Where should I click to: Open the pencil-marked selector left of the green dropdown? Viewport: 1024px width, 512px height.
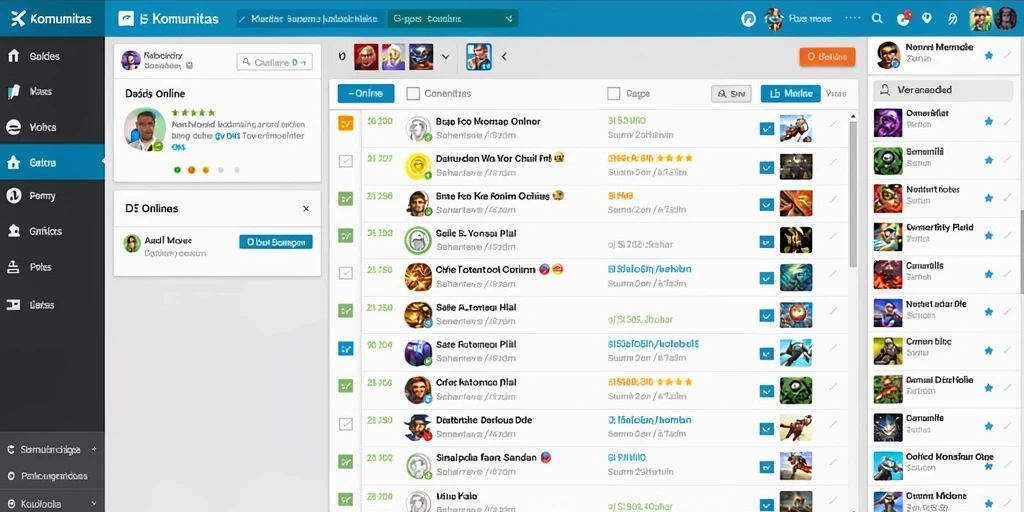pyautogui.click(x=310, y=19)
